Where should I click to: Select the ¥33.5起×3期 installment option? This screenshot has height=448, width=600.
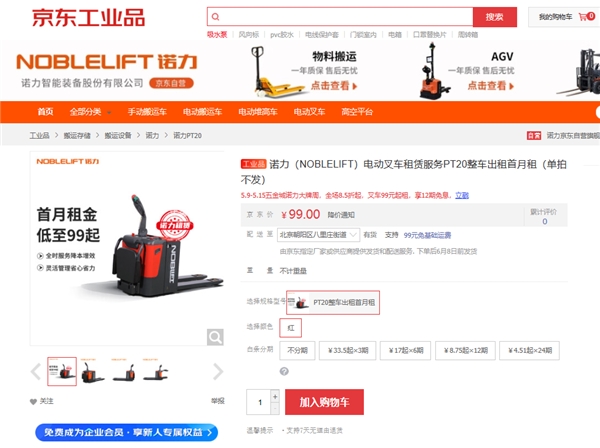click(348, 350)
